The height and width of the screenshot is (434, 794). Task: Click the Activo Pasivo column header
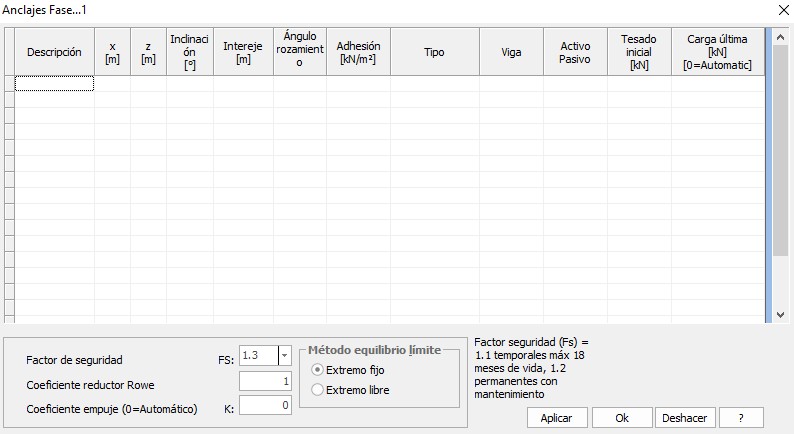pyautogui.click(x=575, y=52)
